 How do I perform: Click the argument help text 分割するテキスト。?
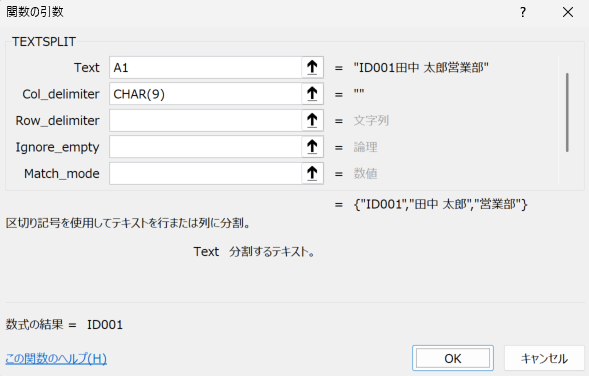272,252
